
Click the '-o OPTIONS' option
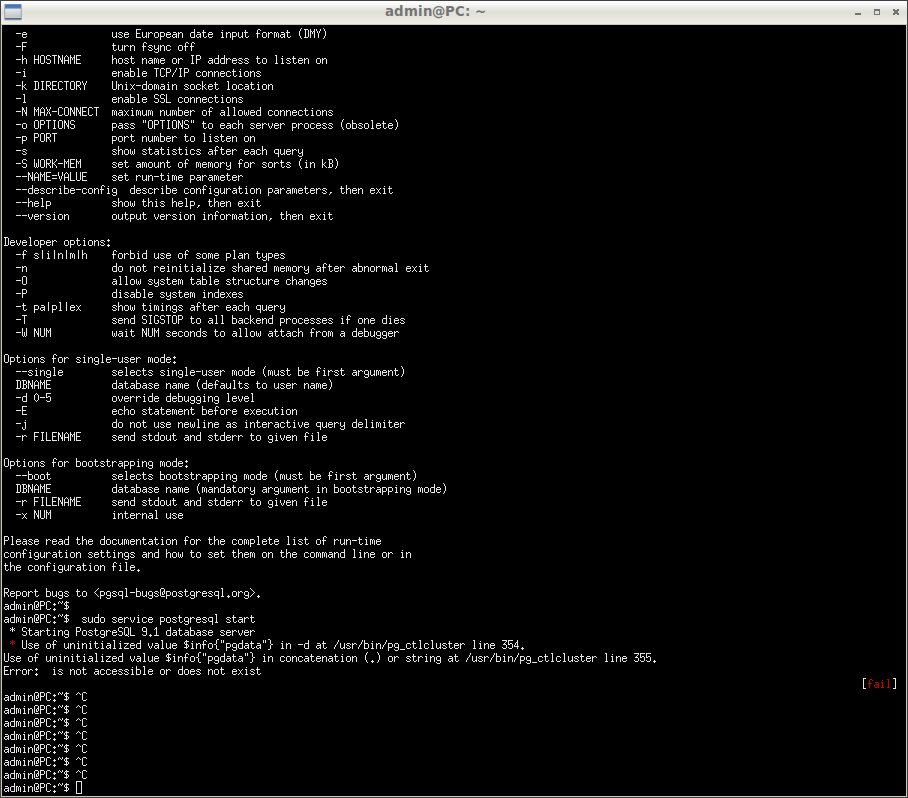tap(45, 125)
